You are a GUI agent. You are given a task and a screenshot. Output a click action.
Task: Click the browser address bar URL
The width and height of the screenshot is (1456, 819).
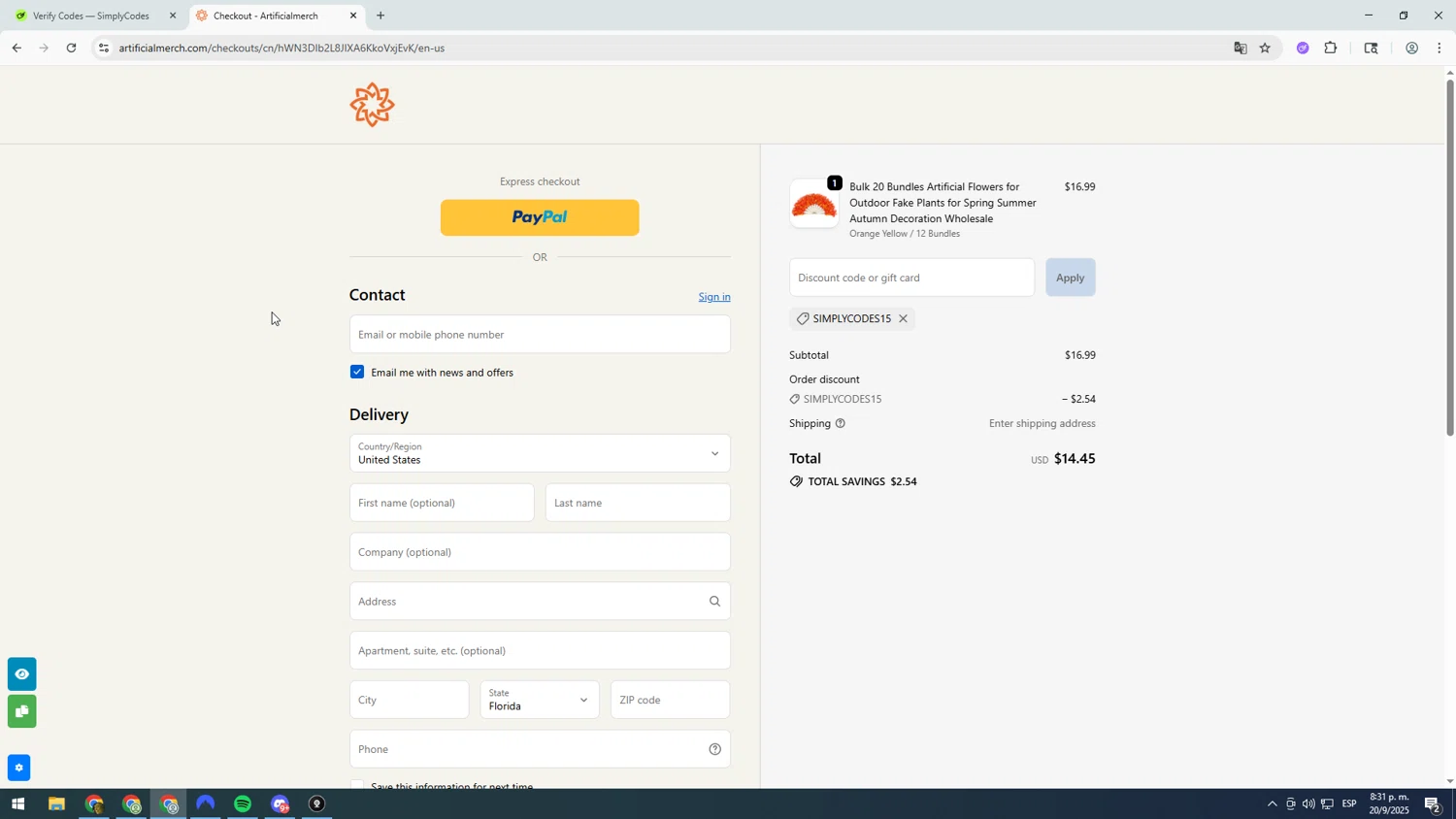[281, 48]
